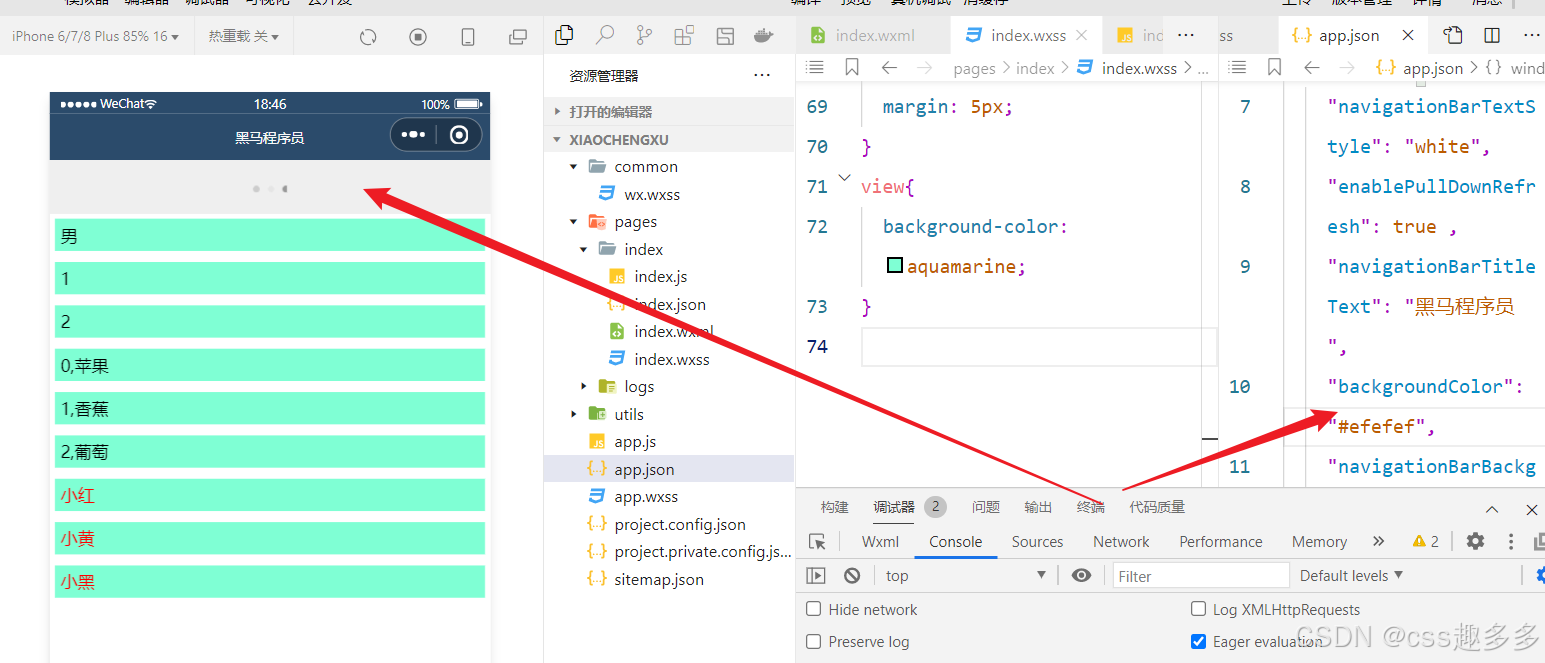Click the refresh/compile icon in simulator toolbar

pyautogui.click(x=368, y=37)
